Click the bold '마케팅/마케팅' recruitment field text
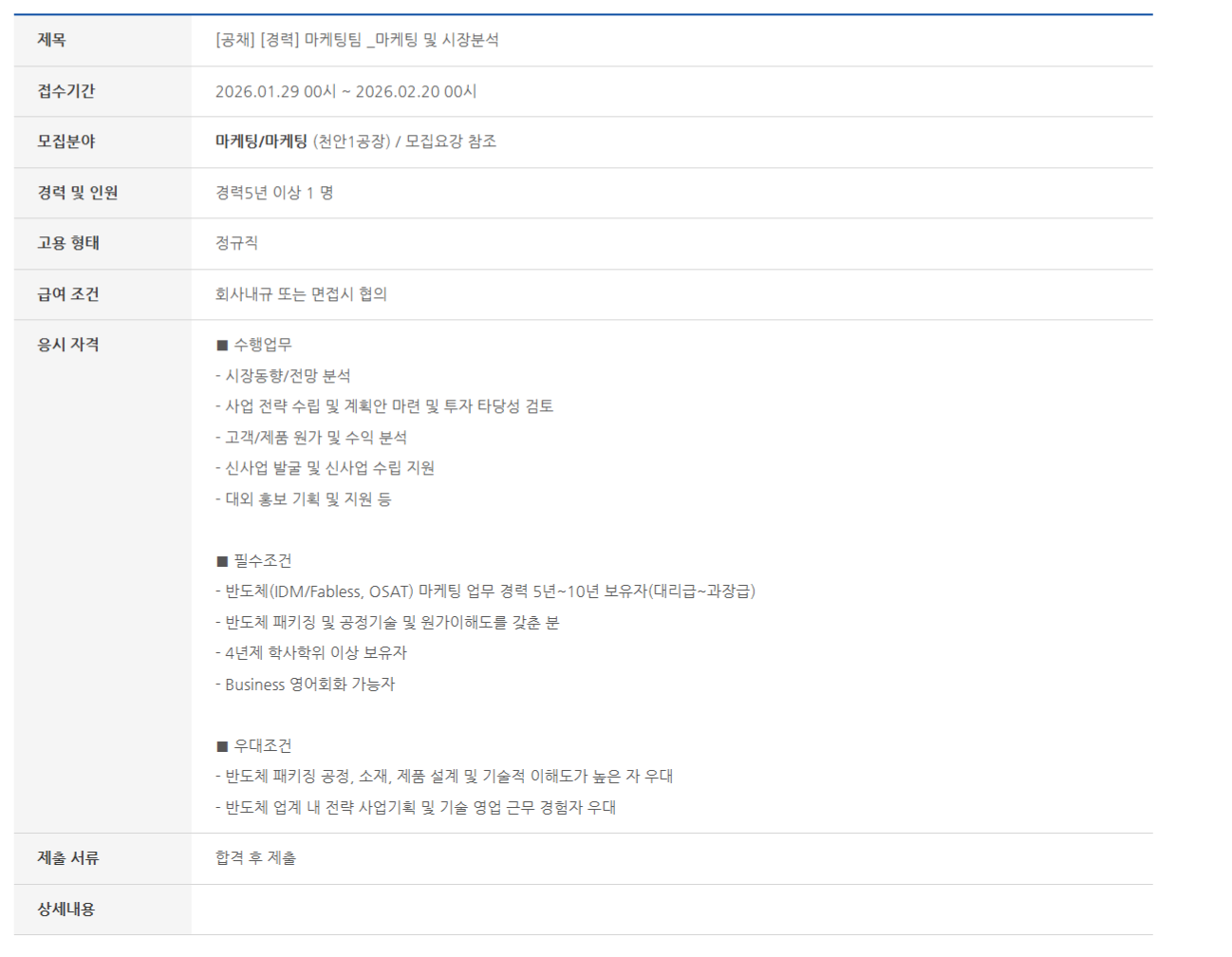The image size is (1232, 957). (261, 141)
